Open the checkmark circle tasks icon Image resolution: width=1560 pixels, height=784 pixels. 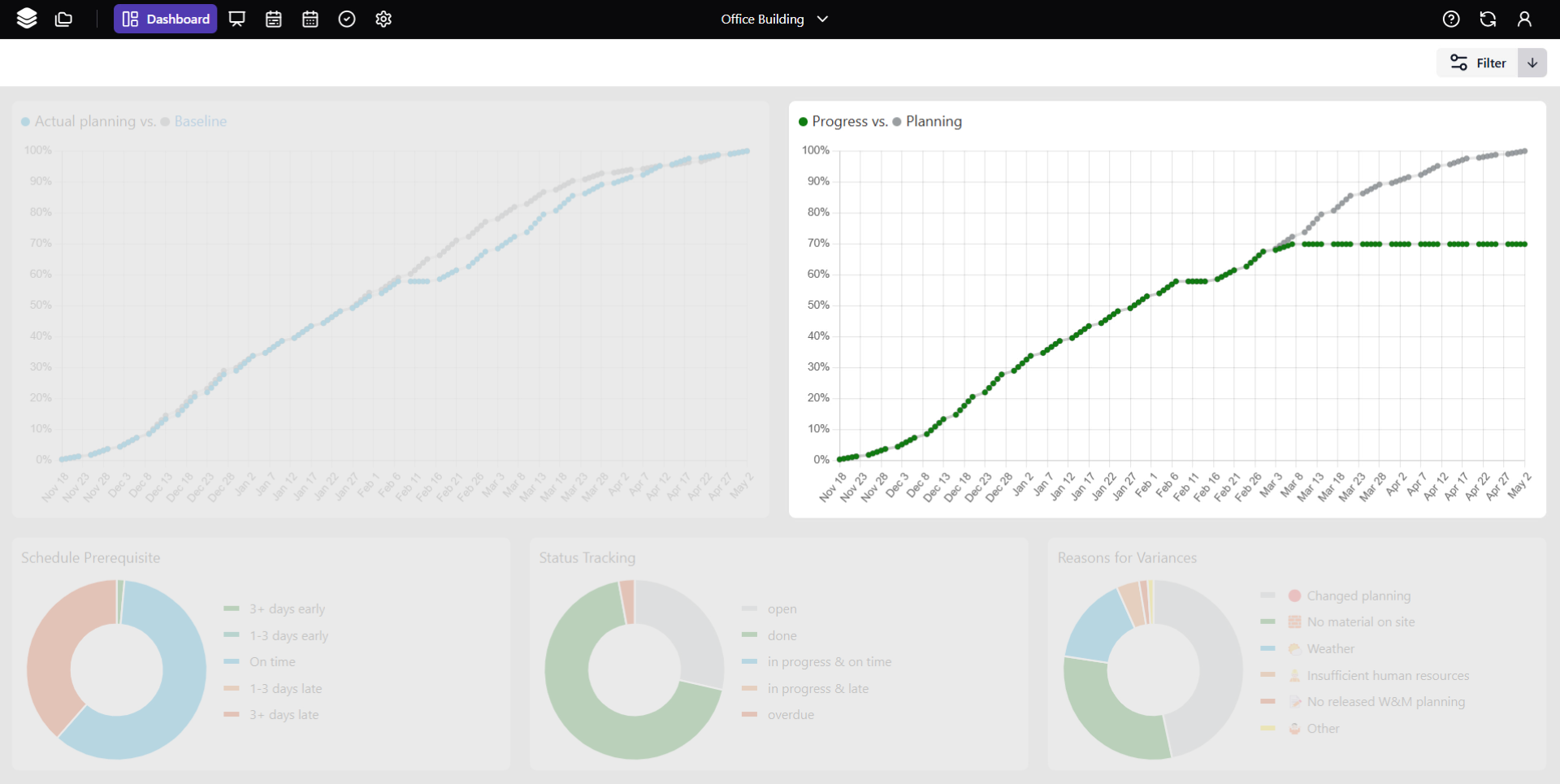(x=347, y=19)
